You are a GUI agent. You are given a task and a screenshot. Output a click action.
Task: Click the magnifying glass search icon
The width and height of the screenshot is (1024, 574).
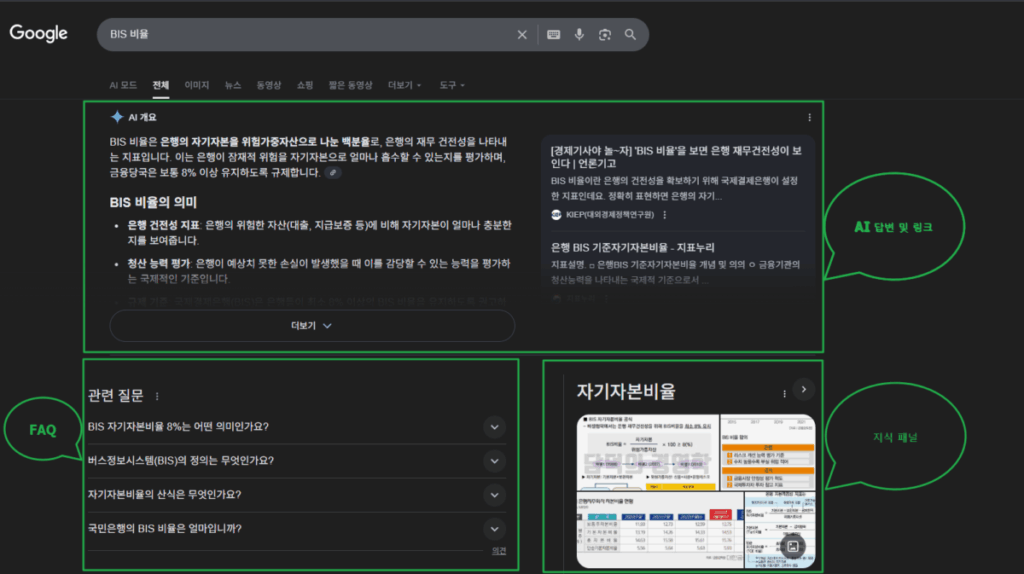630,35
